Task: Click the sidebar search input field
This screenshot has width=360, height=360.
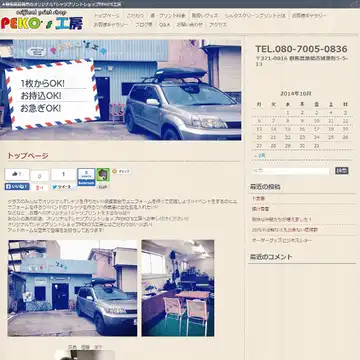Action: pos(291,171)
